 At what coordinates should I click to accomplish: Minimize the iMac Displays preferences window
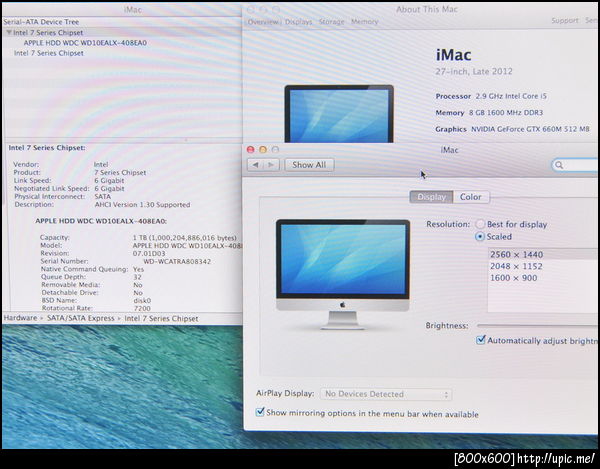263,150
